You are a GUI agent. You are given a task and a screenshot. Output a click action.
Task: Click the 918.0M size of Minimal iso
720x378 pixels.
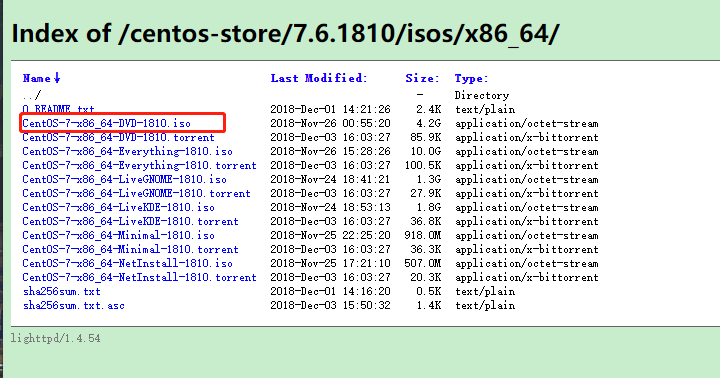click(x=422, y=236)
